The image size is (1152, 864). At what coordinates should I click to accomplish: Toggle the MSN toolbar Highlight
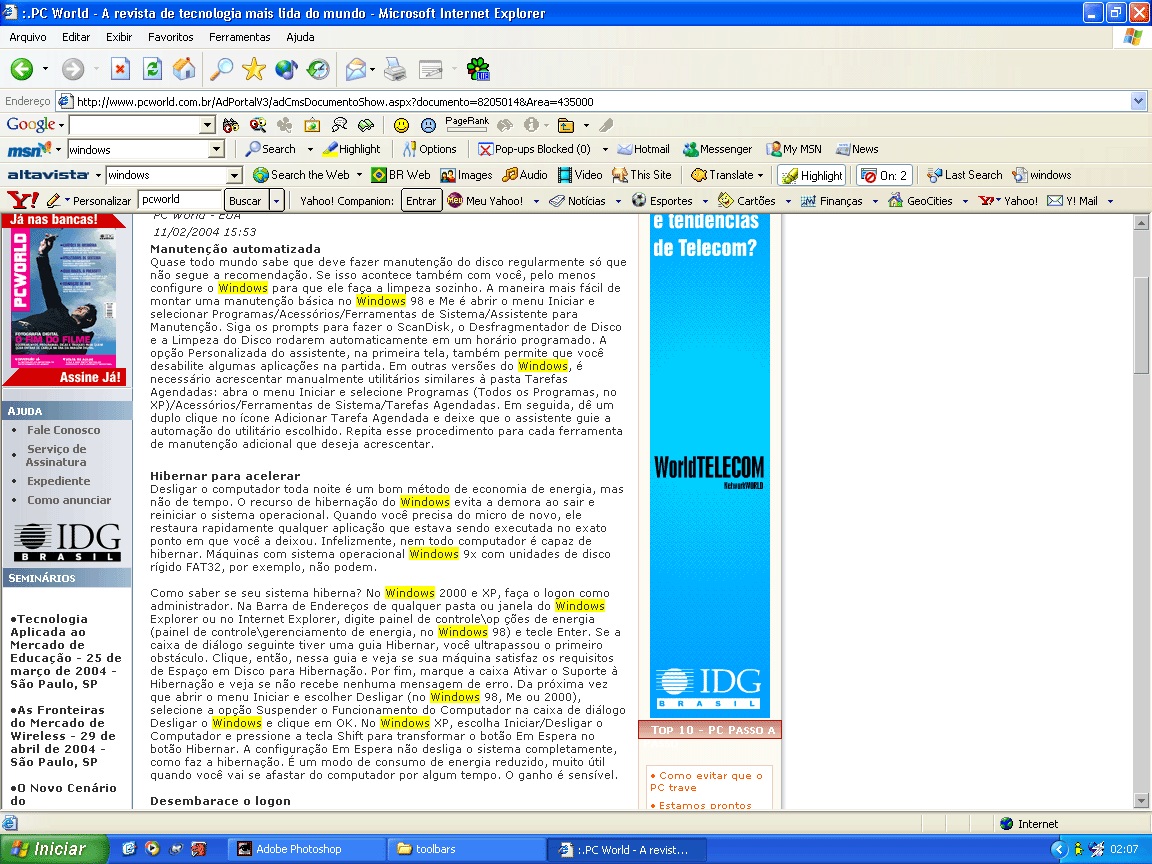click(351, 149)
